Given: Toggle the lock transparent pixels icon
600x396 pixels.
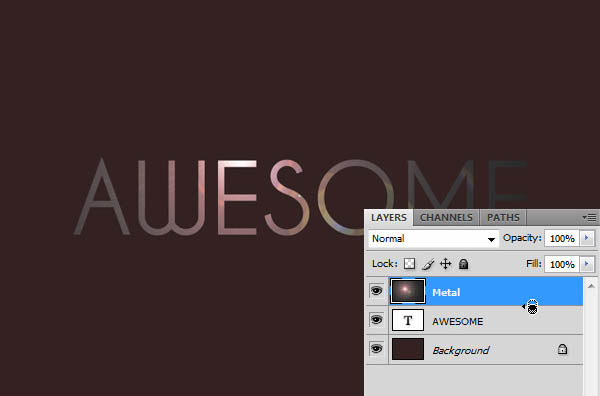Looking at the screenshot, I should pos(409,264).
